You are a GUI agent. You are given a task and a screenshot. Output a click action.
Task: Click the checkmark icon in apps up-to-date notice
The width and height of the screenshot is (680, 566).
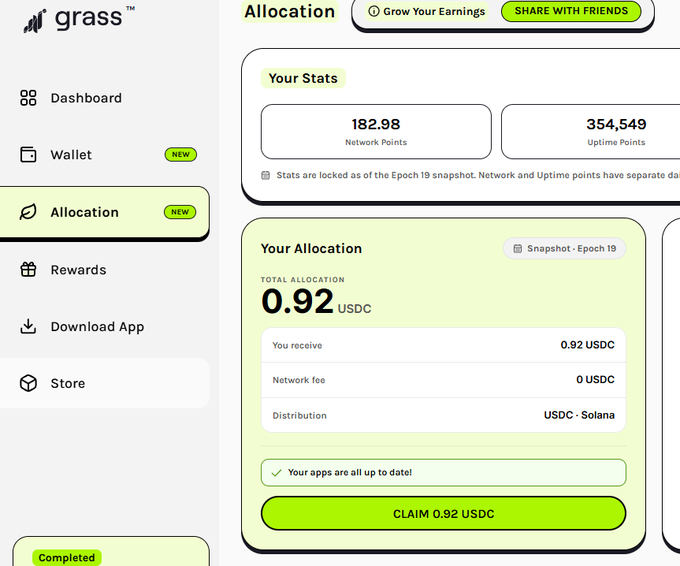coord(276,473)
